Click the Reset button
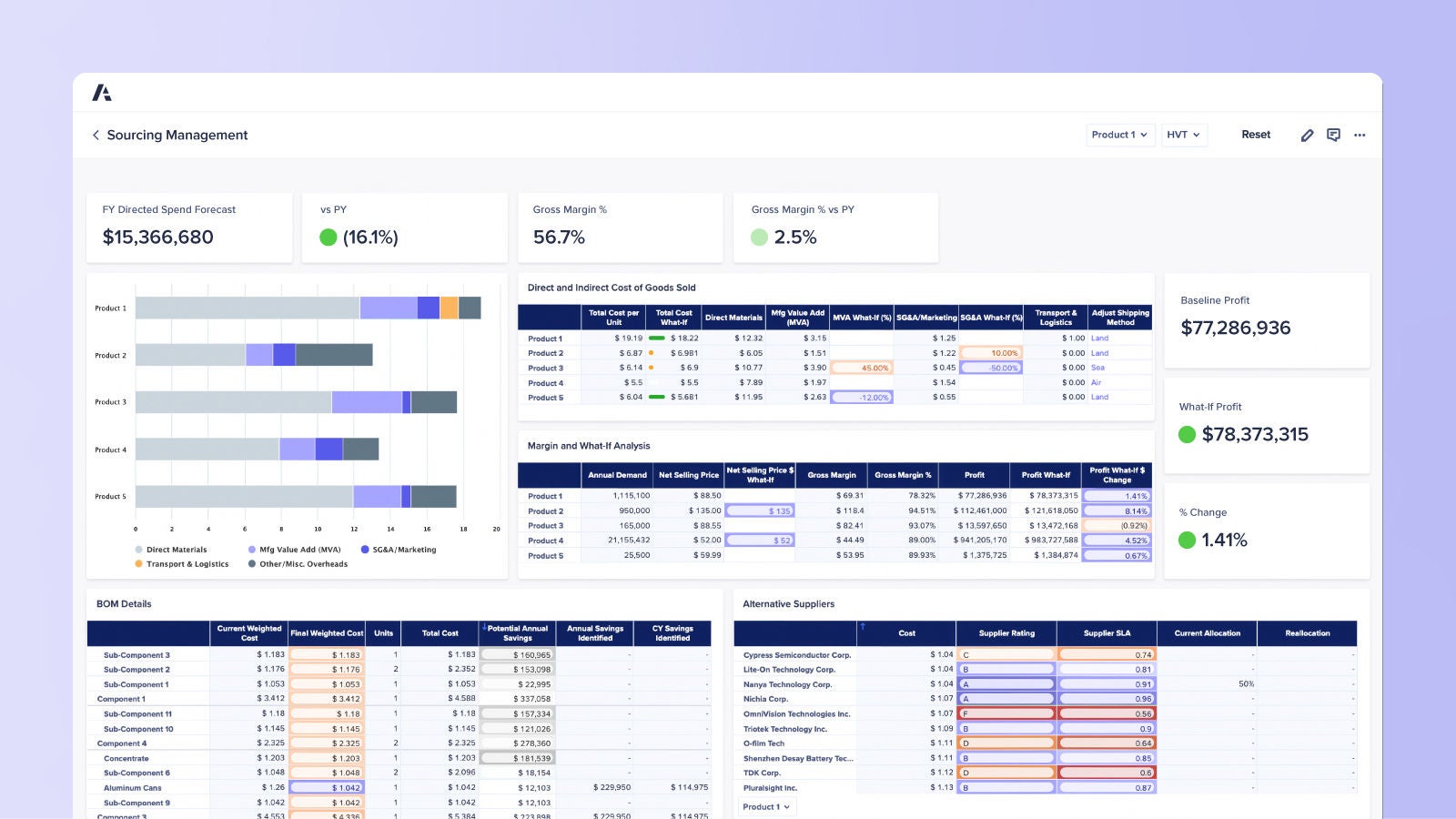The height and width of the screenshot is (819, 1456). pyautogui.click(x=1256, y=134)
